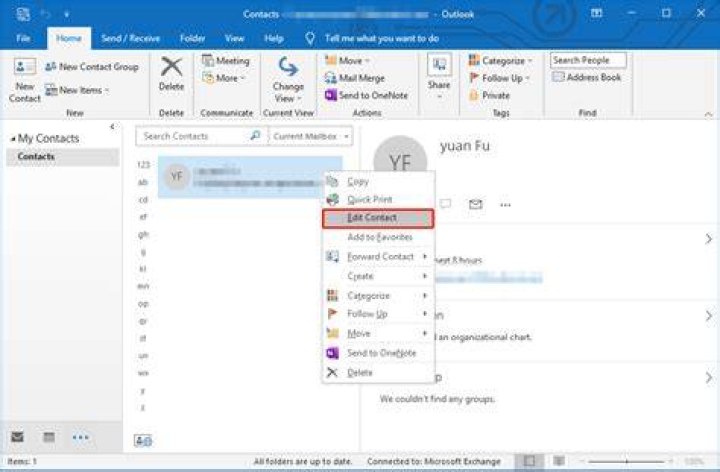Viewport: 720px width, 472px height.
Task: Open more options ellipsis in contact card
Action: click(x=506, y=205)
